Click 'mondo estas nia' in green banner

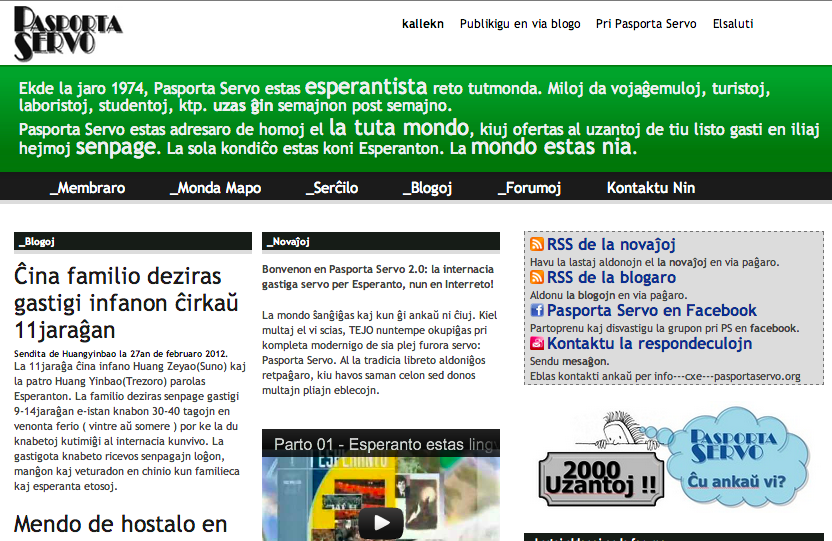pyautogui.click(x=553, y=147)
